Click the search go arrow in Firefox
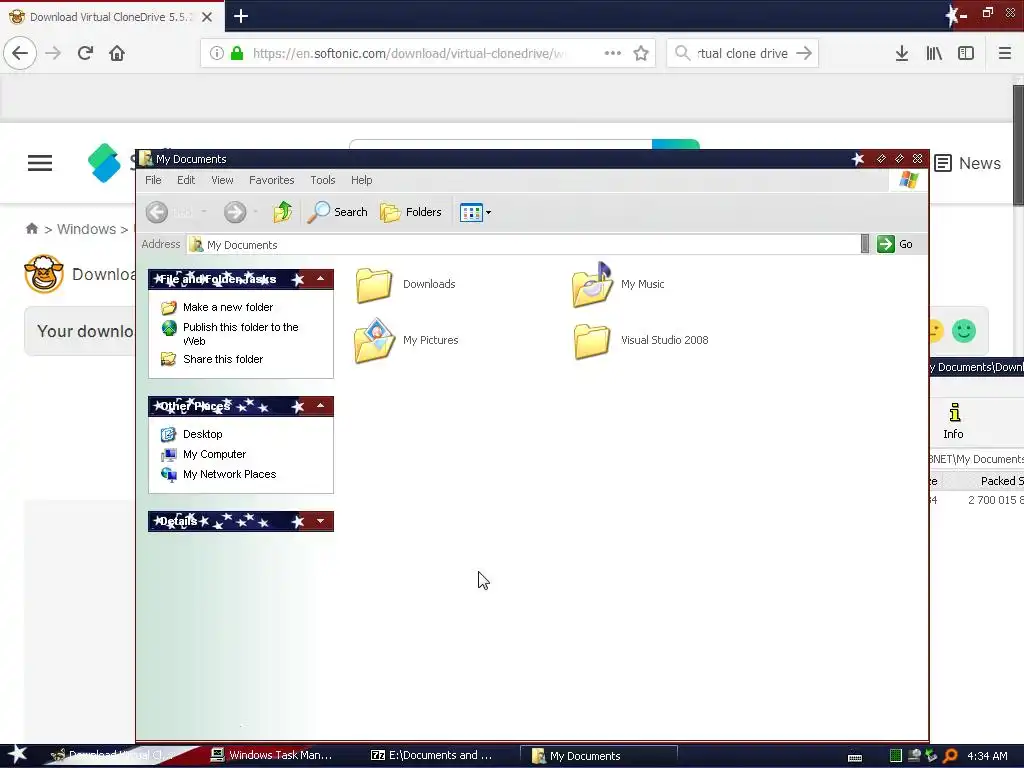Screen dimensions: 1024x768 [804, 54]
